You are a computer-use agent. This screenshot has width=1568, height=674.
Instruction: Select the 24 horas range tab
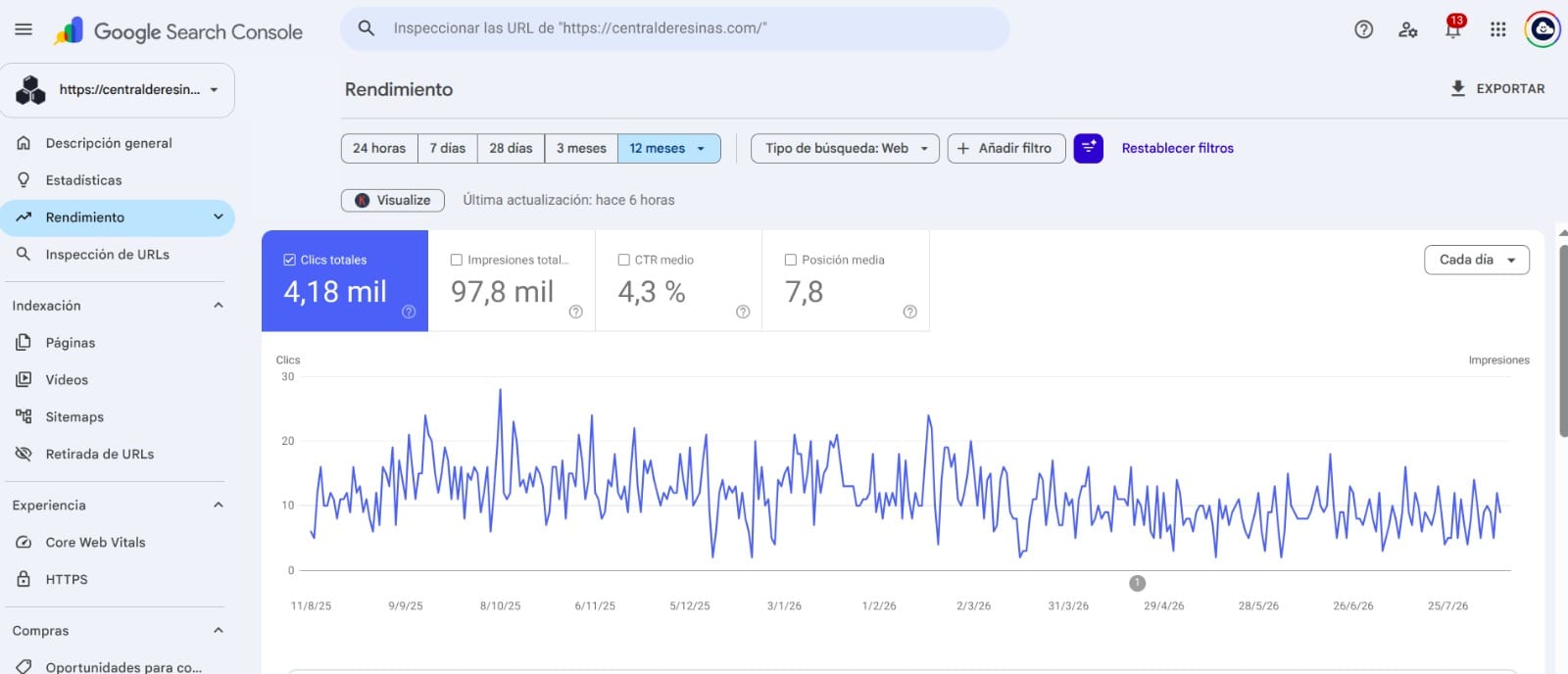(x=379, y=148)
